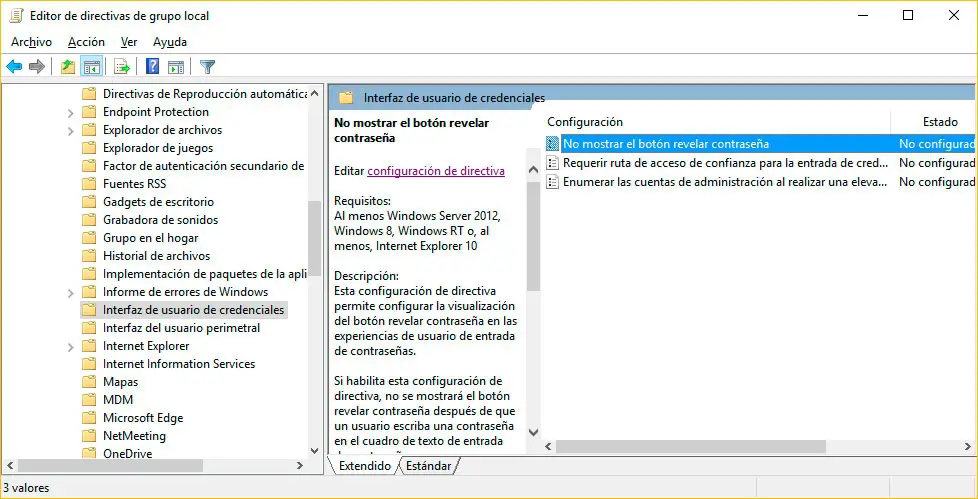978x499 pixels.
Task: Open the configuración de directiva link
Action: click(436, 170)
